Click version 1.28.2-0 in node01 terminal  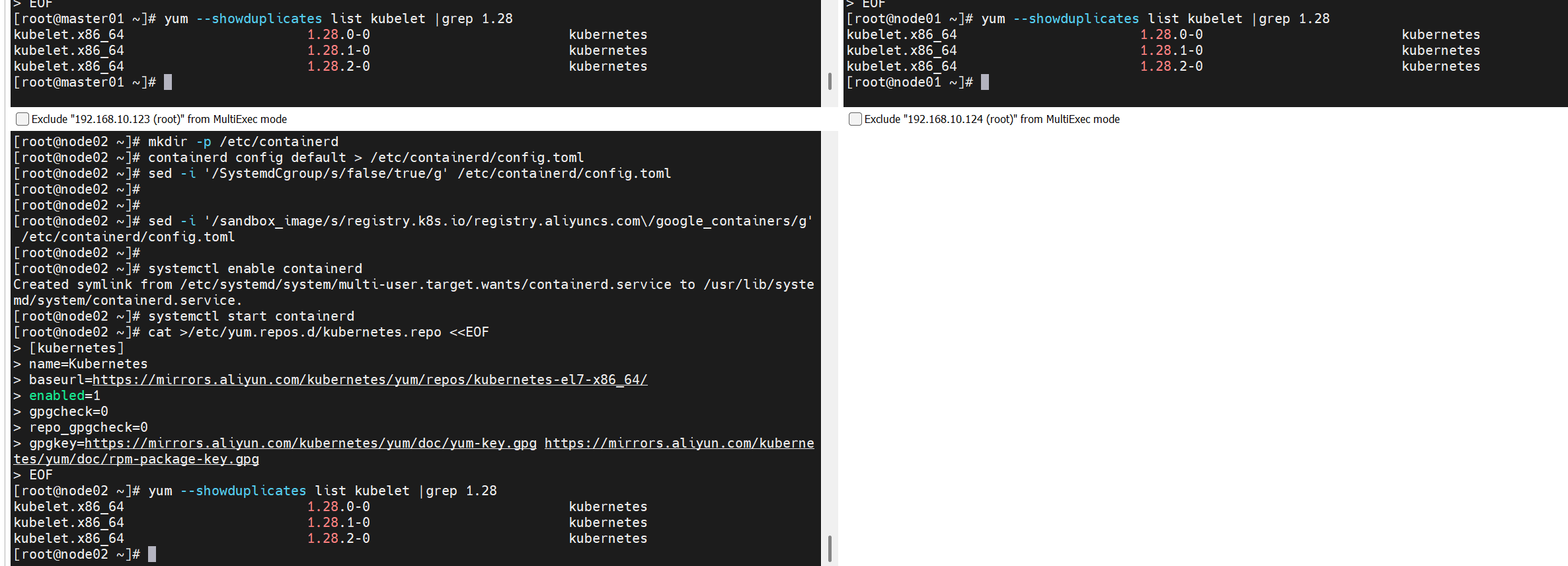(1171, 66)
